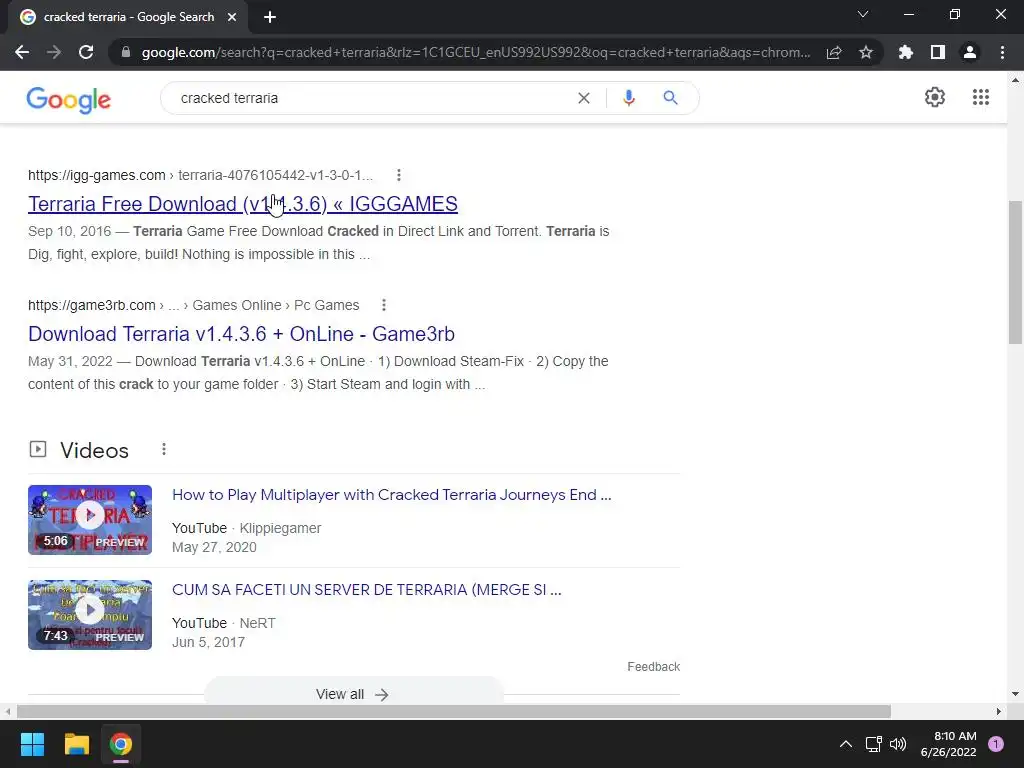This screenshot has width=1024, height=768.
Task: Click the horizontal scrollbar thumb
Action: click(x=454, y=711)
